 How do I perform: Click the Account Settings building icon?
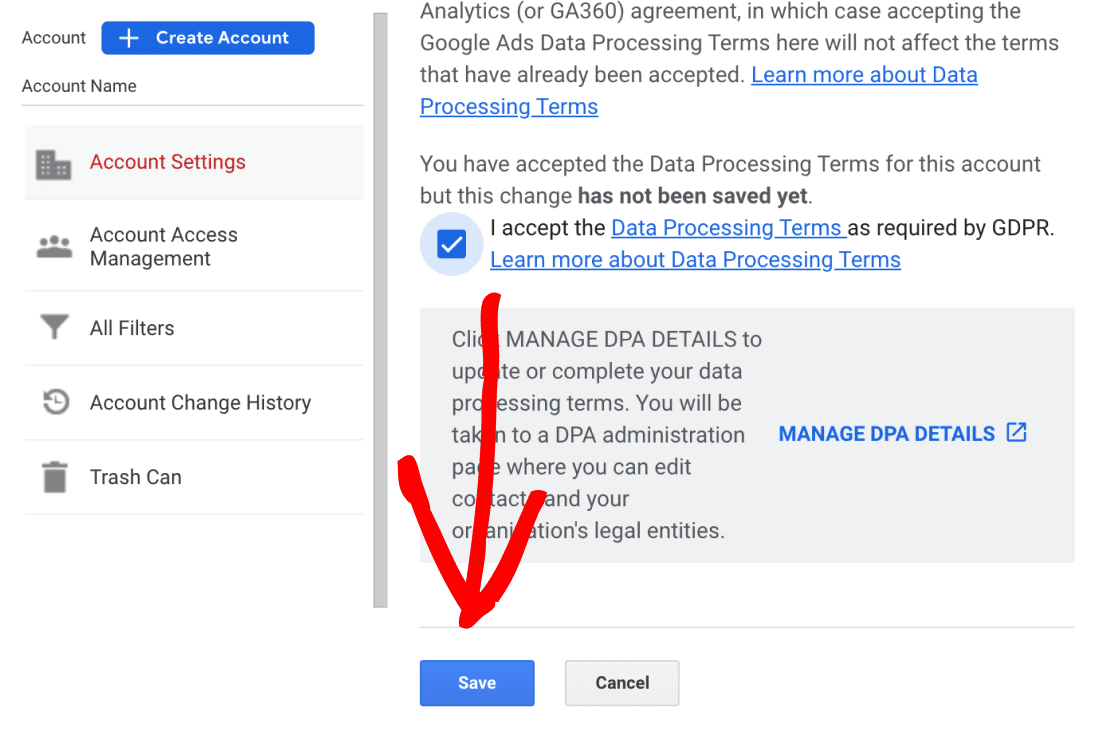coord(53,163)
